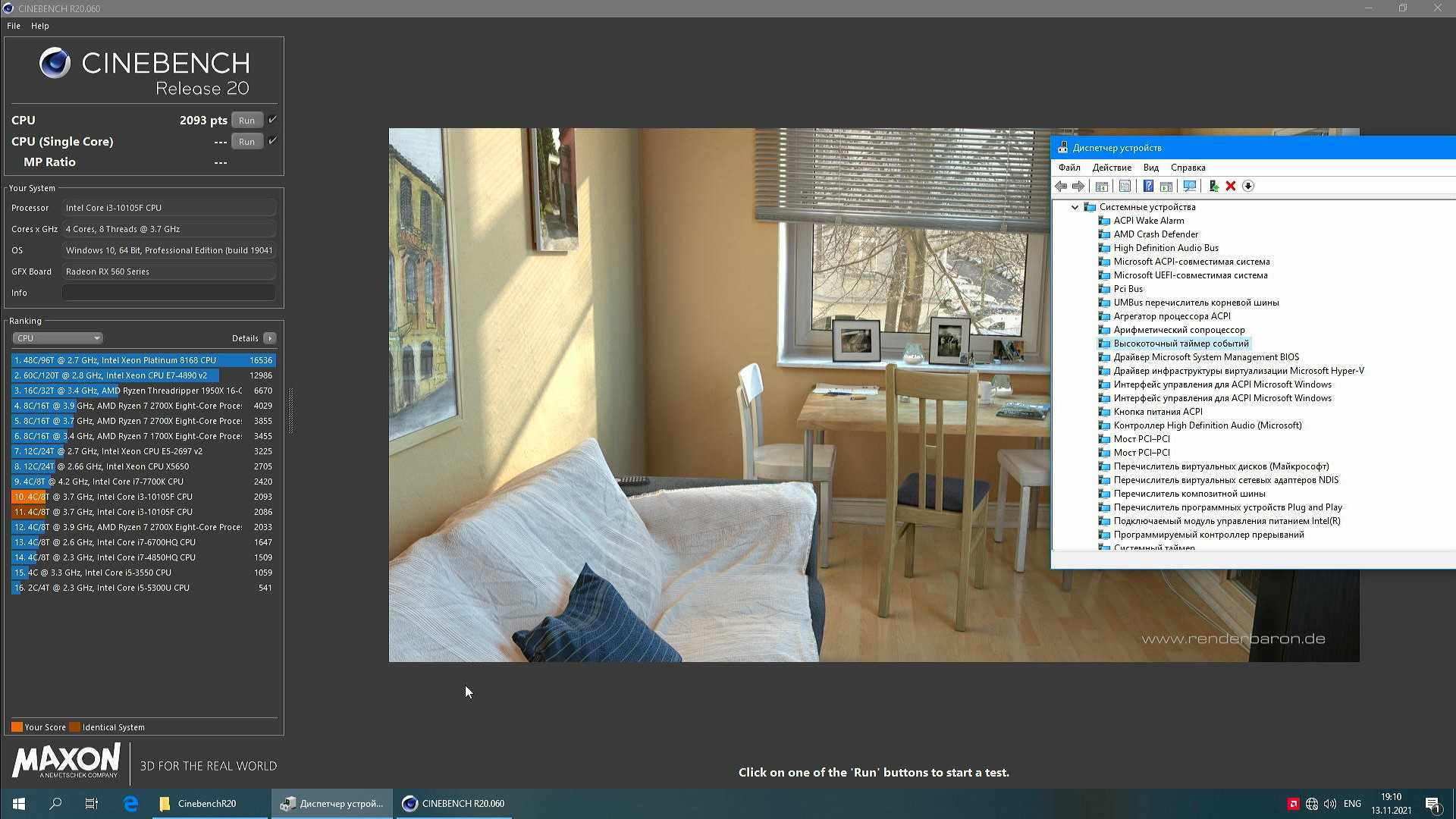Open the Cinebench File menu
This screenshot has width=1456, height=819.
(x=14, y=26)
